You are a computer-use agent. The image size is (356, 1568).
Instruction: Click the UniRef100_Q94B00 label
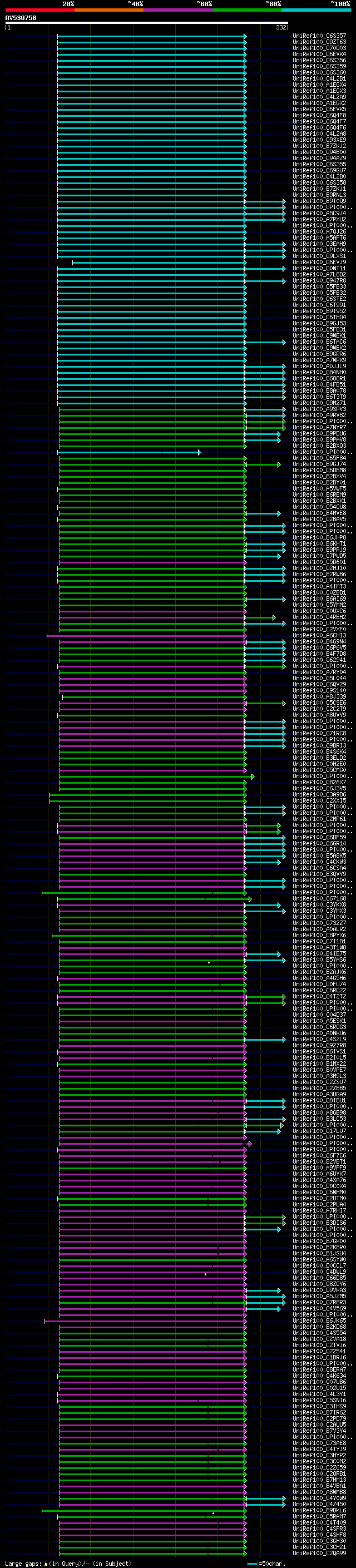(x=319, y=152)
